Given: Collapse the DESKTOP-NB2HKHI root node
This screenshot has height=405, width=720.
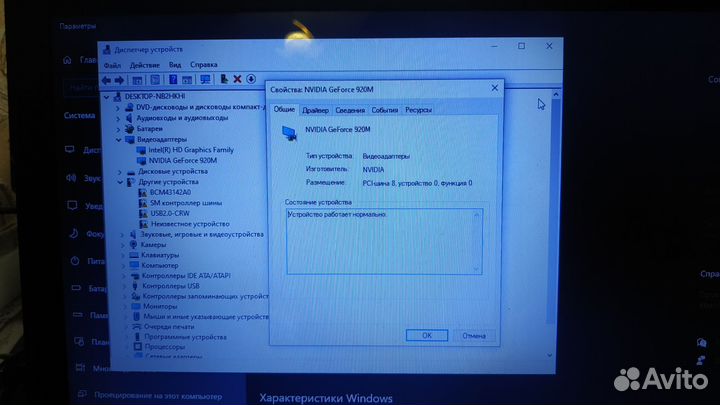Looking at the screenshot, I should pos(107,97).
